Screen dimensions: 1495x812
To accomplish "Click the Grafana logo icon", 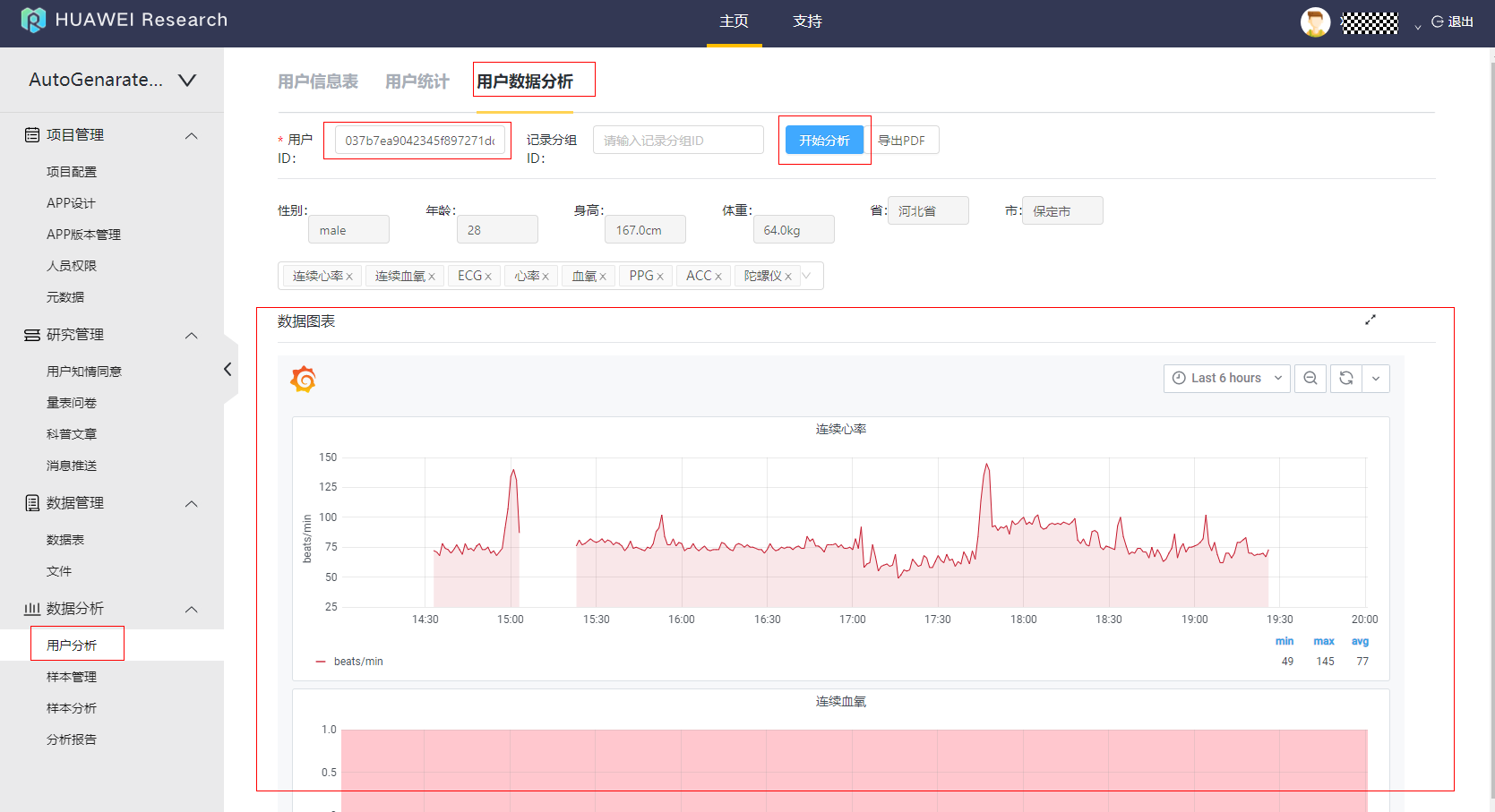I will (304, 379).
